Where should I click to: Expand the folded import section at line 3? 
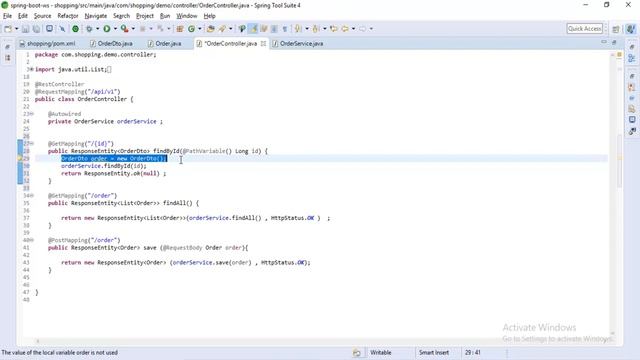32,69
